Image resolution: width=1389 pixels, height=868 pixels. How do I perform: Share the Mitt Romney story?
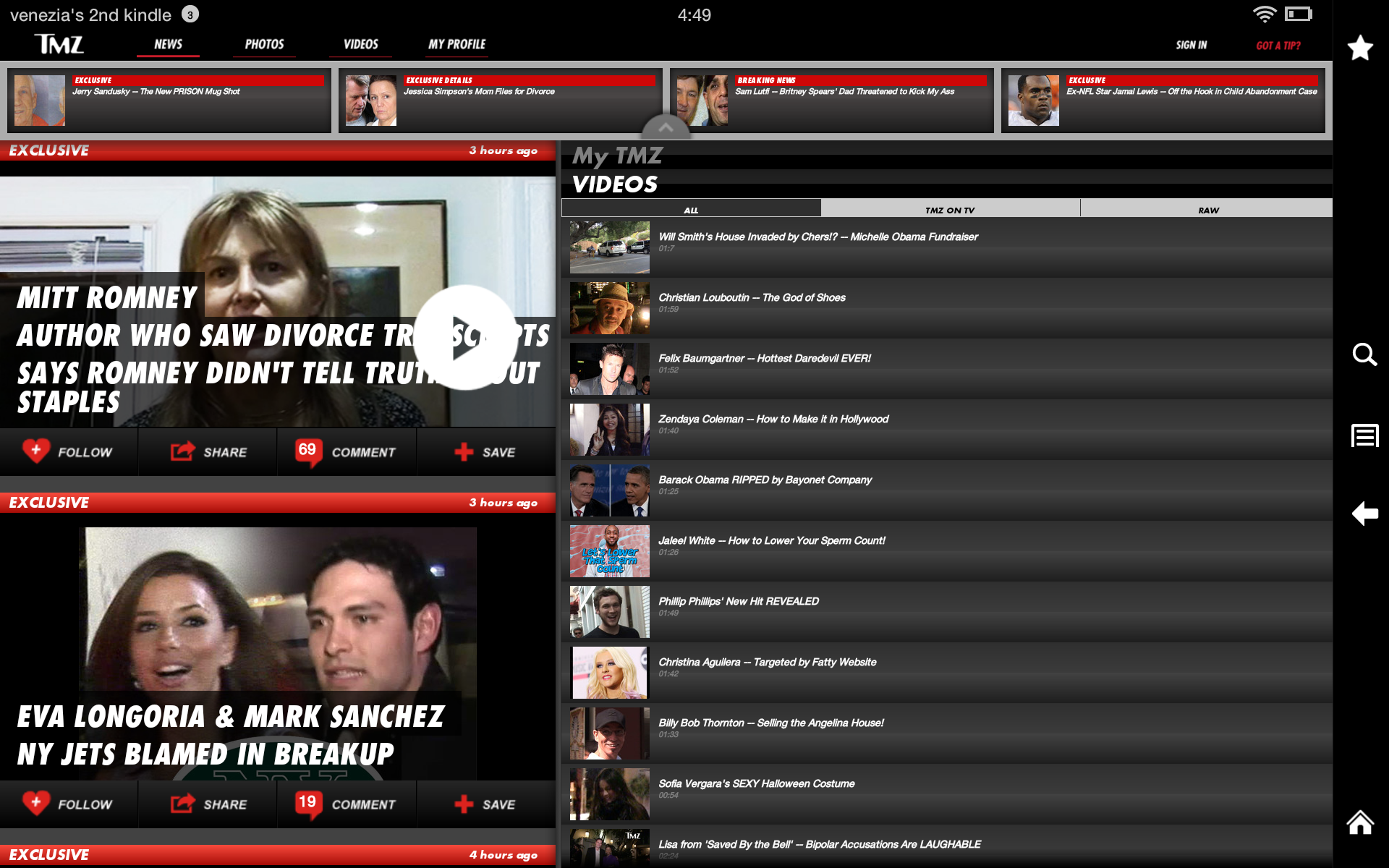pyautogui.click(x=208, y=452)
